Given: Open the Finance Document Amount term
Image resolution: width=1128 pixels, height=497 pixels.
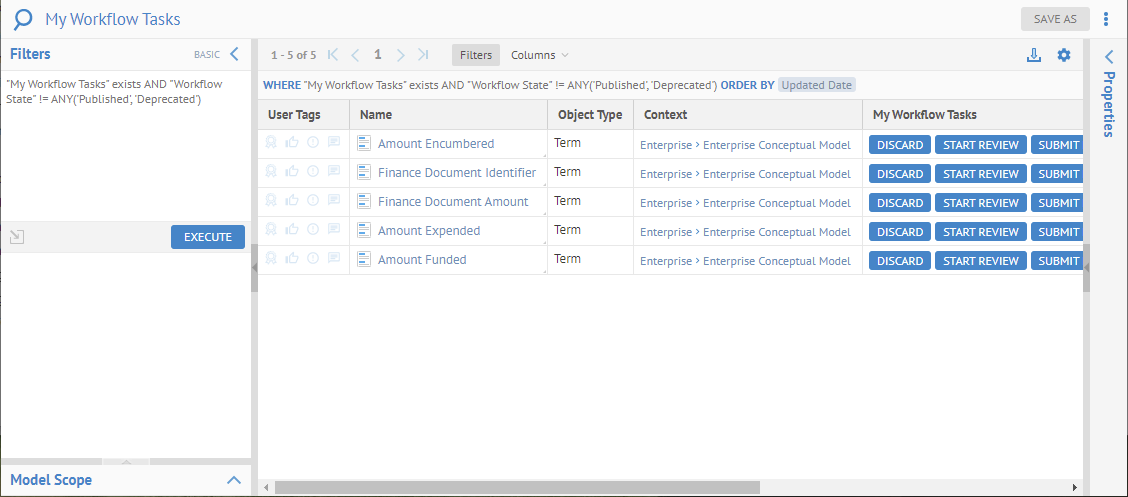Looking at the screenshot, I should pos(452,201).
